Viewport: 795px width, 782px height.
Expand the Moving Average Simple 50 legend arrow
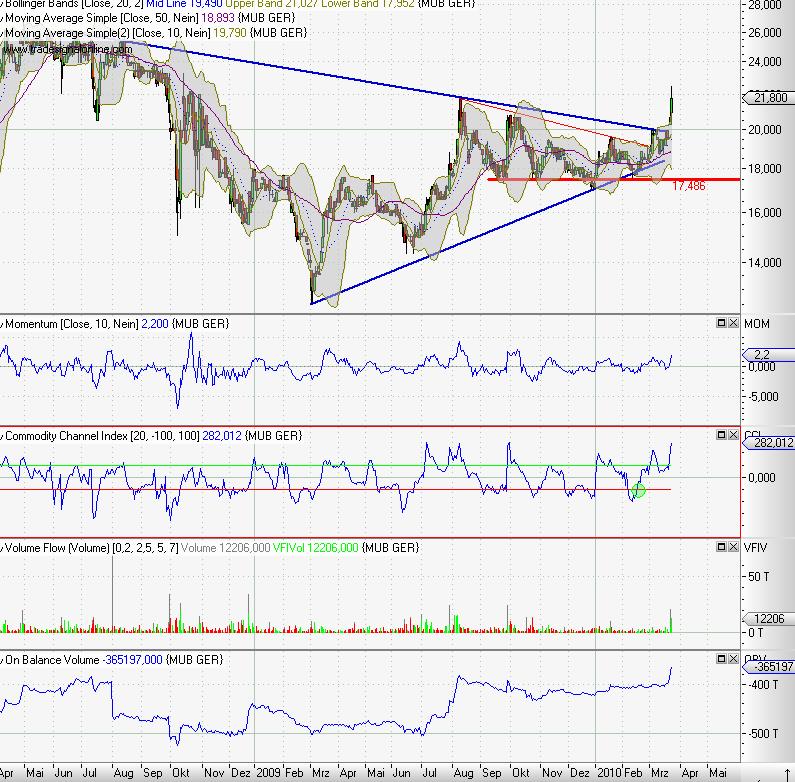coord(3,18)
